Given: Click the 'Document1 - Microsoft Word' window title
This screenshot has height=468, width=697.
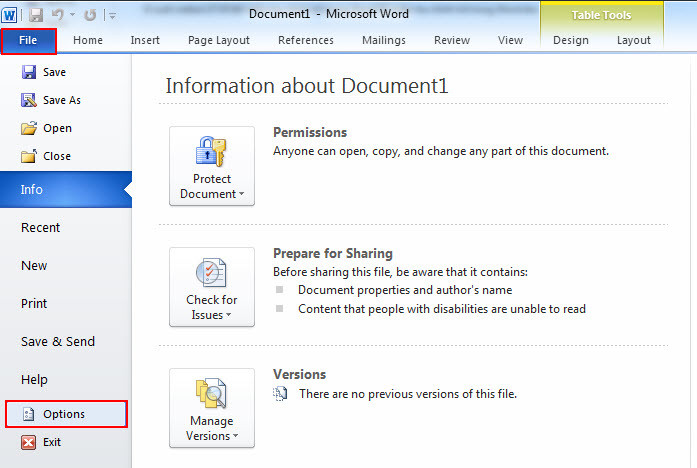Looking at the screenshot, I should [x=328, y=14].
